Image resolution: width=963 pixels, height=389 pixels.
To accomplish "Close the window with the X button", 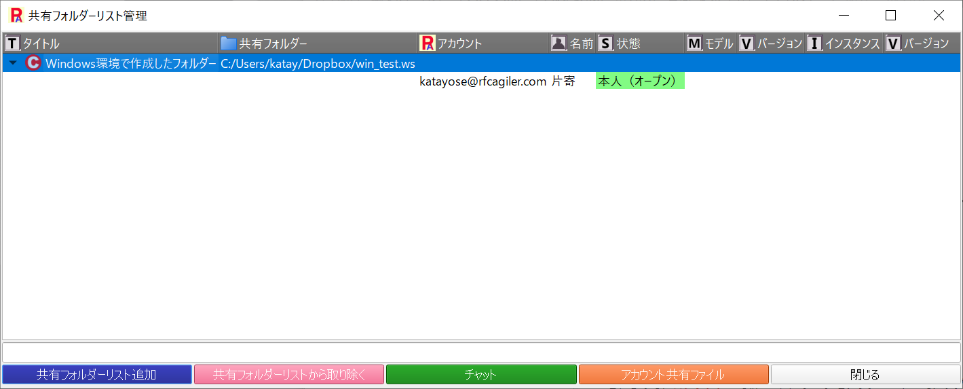I will tap(938, 15).
